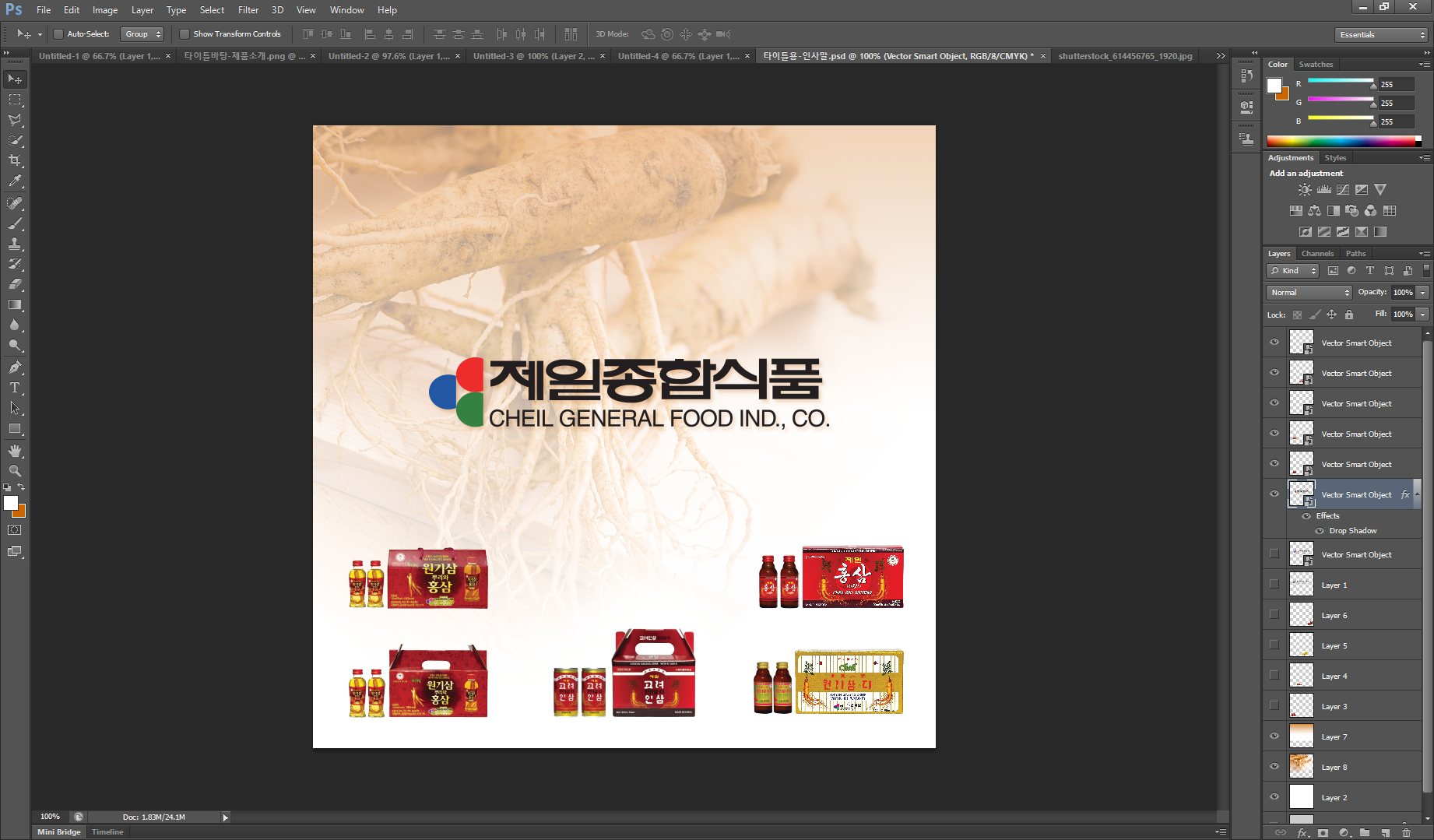The width and height of the screenshot is (1434, 840).
Task: Open the layer filter Kind dropdown
Action: pyautogui.click(x=1293, y=271)
